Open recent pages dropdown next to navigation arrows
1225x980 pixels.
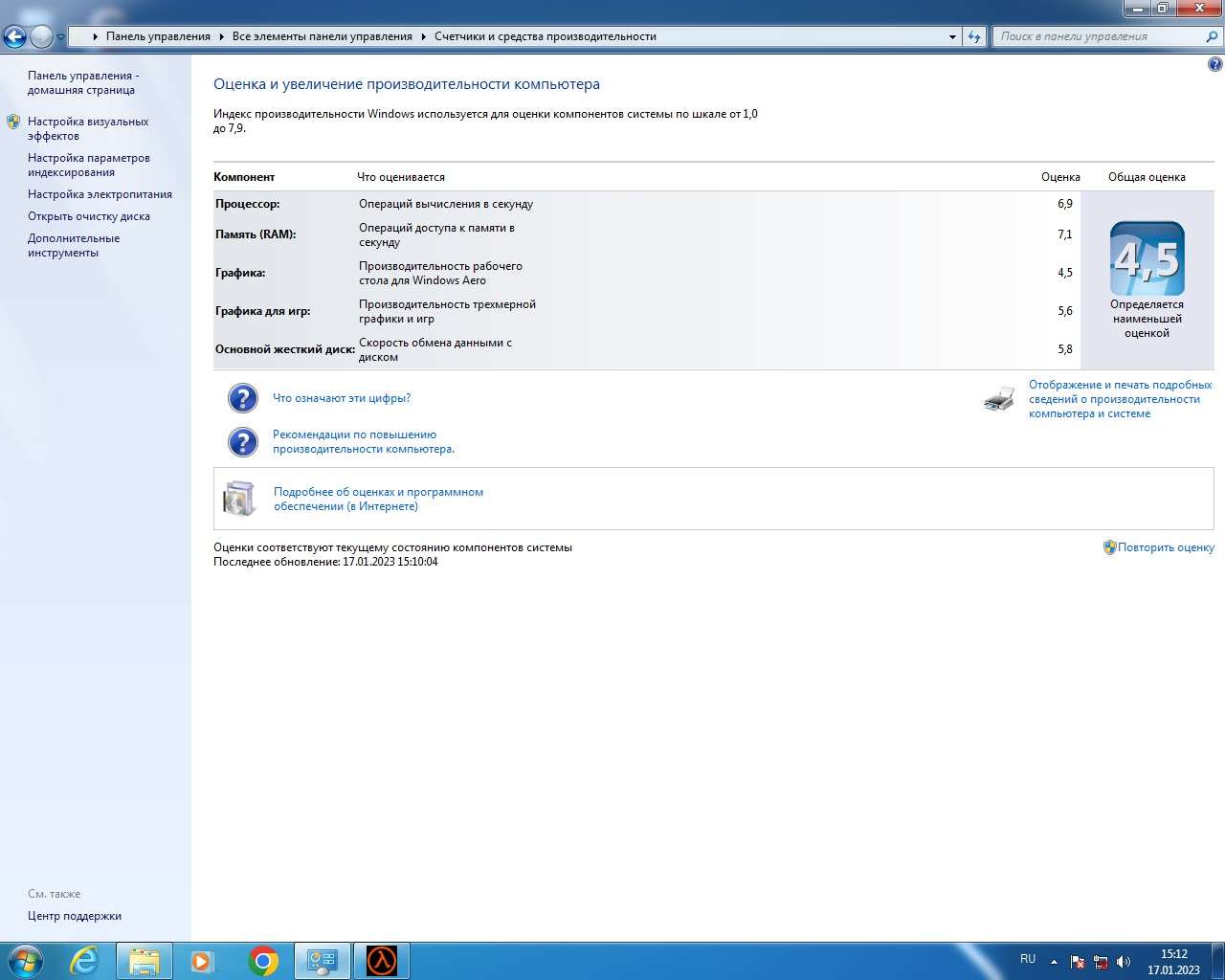[60, 37]
